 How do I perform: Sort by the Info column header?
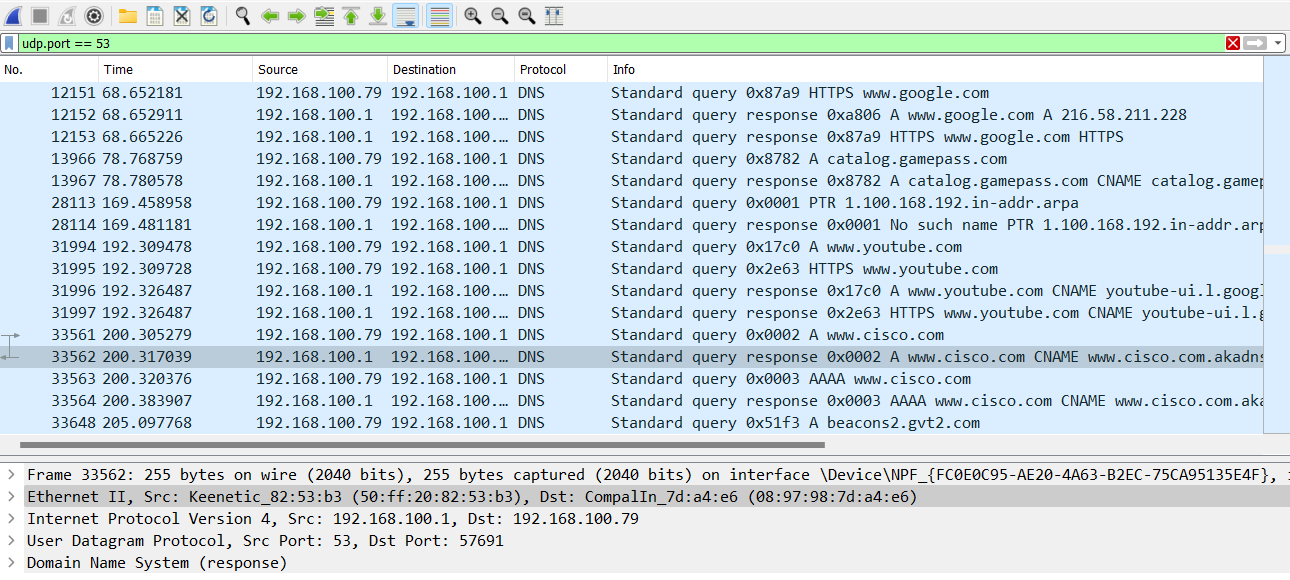[x=935, y=70]
